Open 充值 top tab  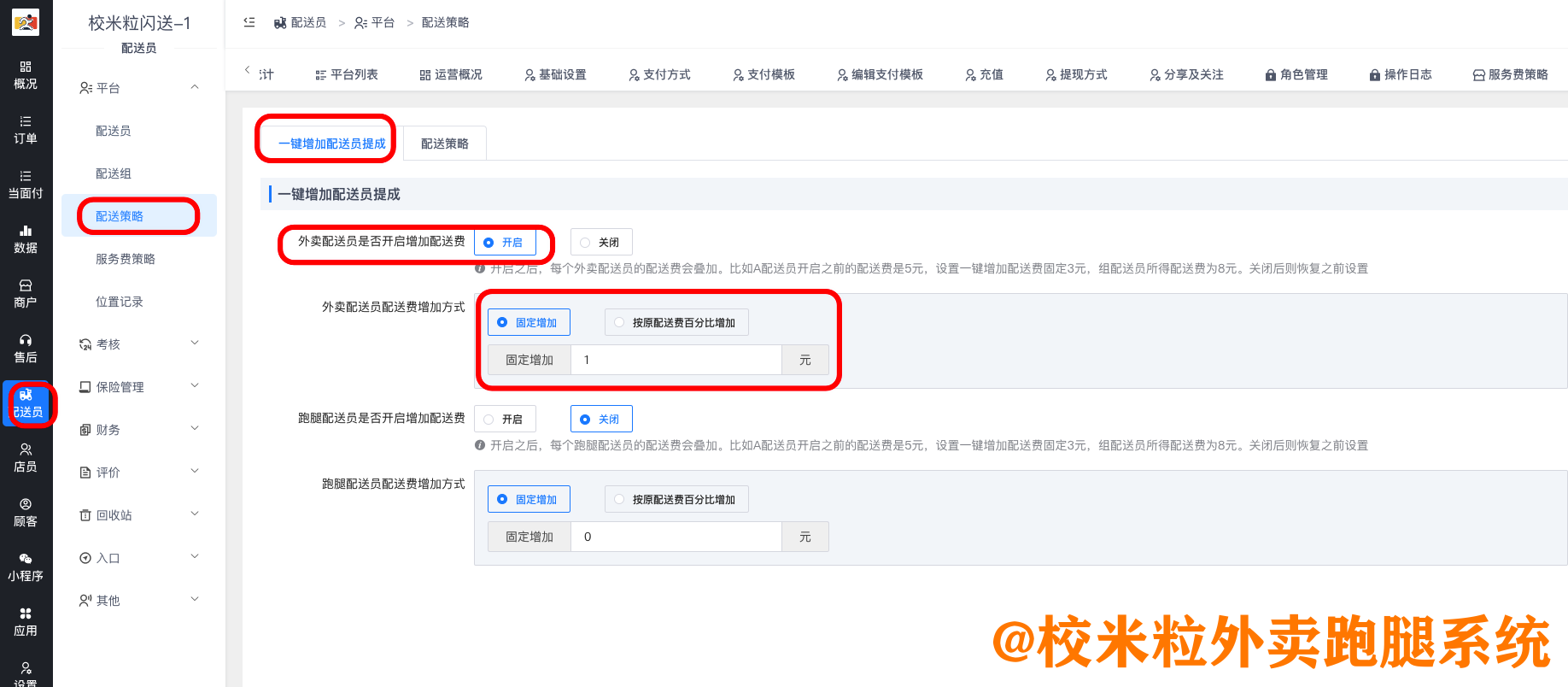(984, 74)
